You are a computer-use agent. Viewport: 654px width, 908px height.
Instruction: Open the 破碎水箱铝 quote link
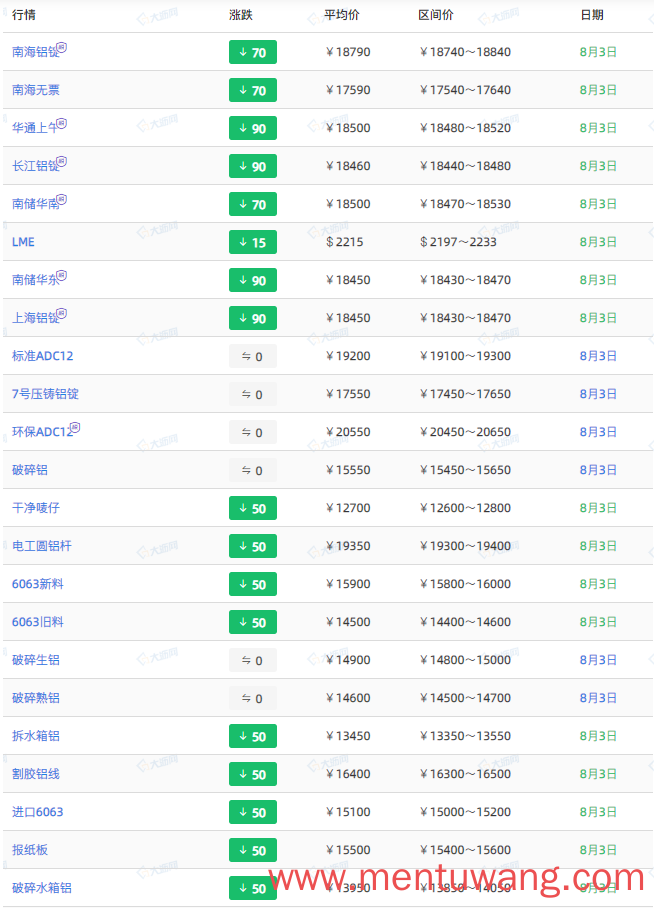[x=42, y=888]
